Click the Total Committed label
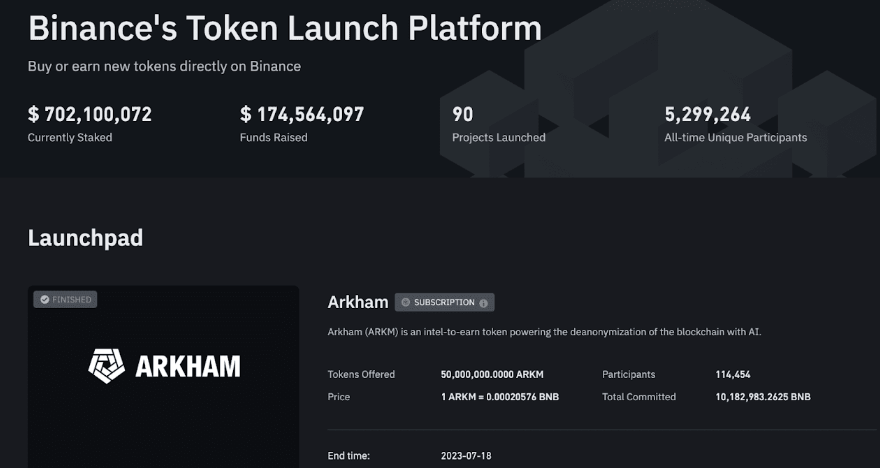The height and width of the screenshot is (468, 880). [x=639, y=397]
